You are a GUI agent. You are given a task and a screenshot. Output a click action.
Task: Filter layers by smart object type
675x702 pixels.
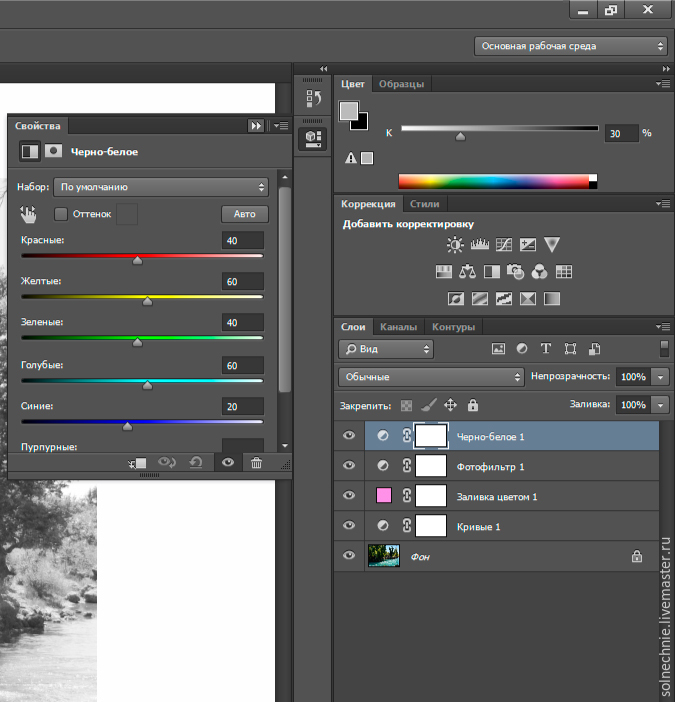pyautogui.click(x=594, y=349)
